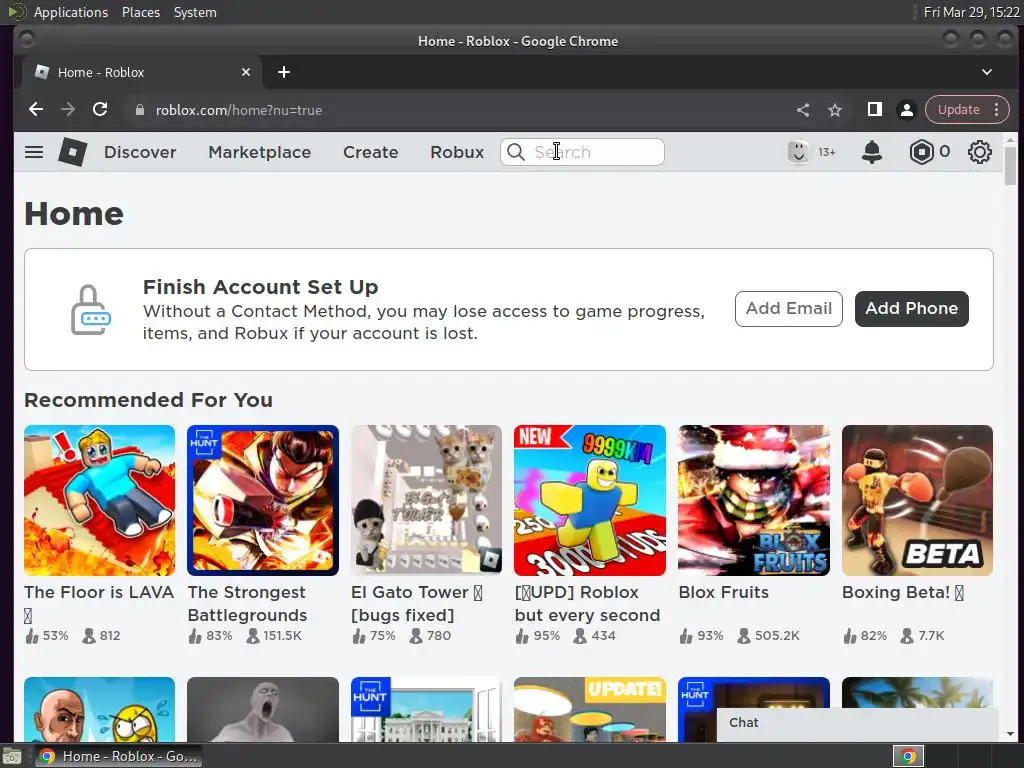Click the Boxing Beta! title text
1024x768 pixels.
[x=903, y=592]
